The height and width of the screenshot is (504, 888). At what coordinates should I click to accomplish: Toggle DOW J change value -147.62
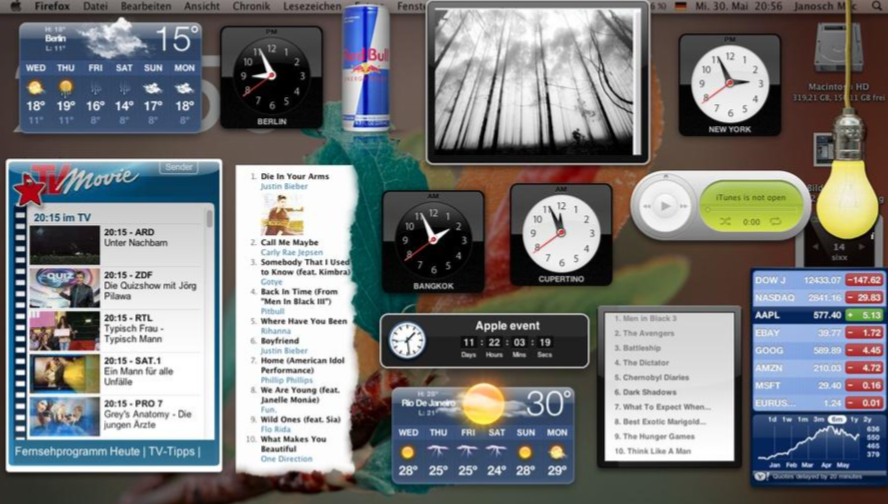tap(864, 280)
